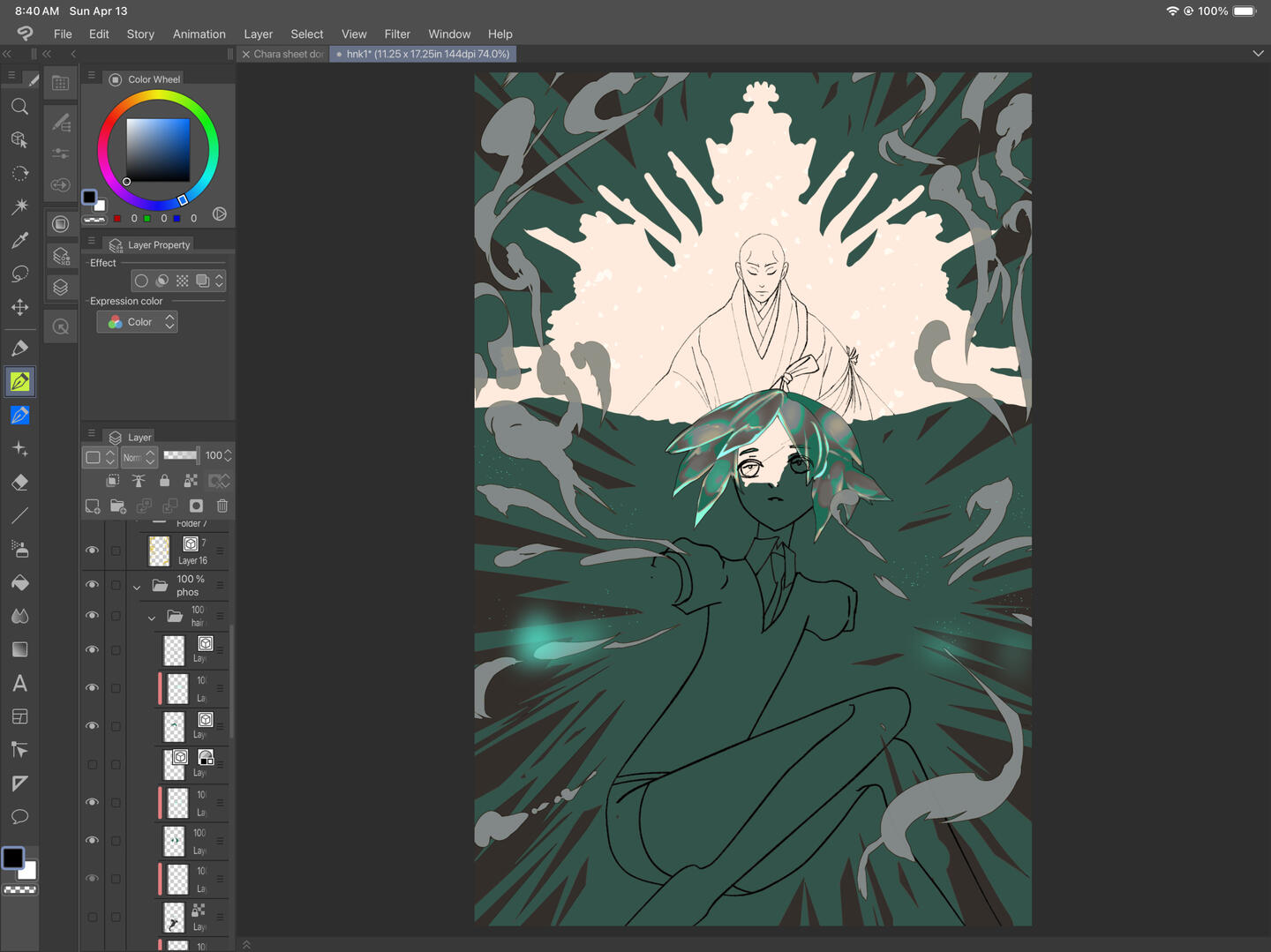
Task: Switch to the Chara sheet document tab
Action: [x=288, y=54]
